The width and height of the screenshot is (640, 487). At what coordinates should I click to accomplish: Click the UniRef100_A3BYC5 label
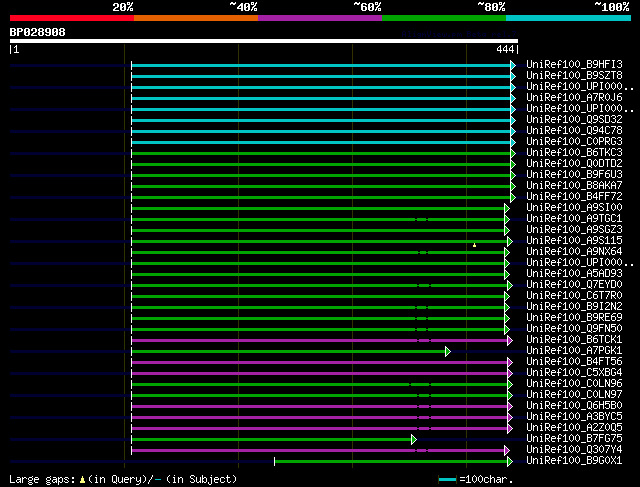[x=574, y=417]
